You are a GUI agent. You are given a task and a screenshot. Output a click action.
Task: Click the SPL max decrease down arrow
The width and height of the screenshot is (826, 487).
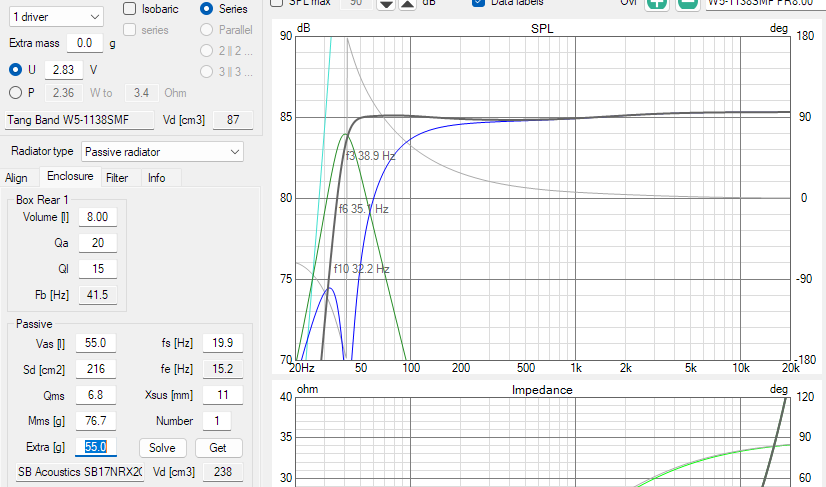tap(386, 4)
